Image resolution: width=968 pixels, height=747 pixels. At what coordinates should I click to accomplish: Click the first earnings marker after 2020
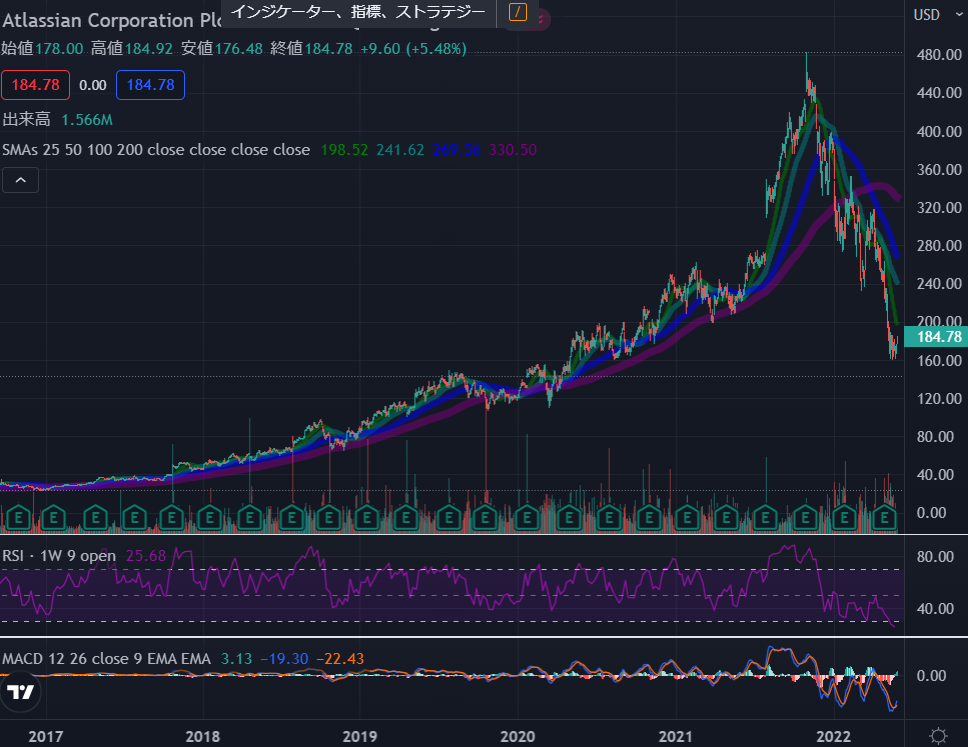click(x=527, y=517)
